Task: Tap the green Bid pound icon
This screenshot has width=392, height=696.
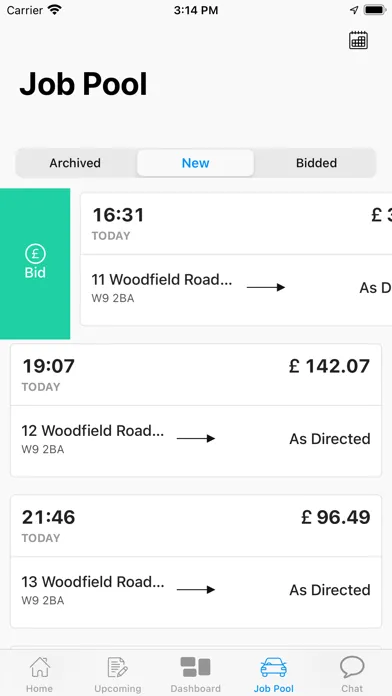Action: point(35,254)
